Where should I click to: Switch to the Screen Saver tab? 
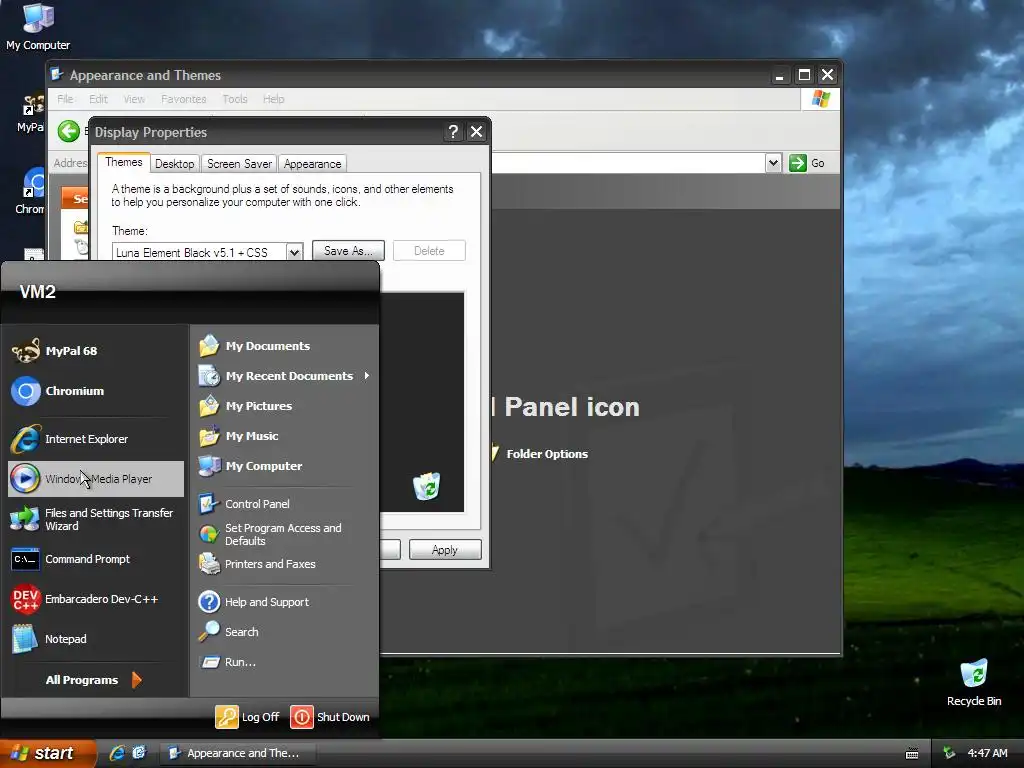pyautogui.click(x=239, y=163)
